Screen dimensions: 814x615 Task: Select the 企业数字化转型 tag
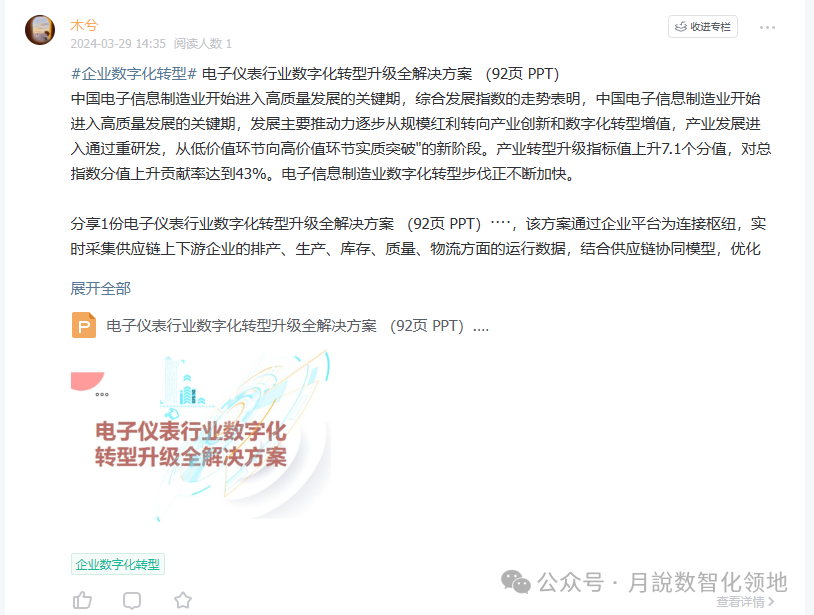coord(118,564)
